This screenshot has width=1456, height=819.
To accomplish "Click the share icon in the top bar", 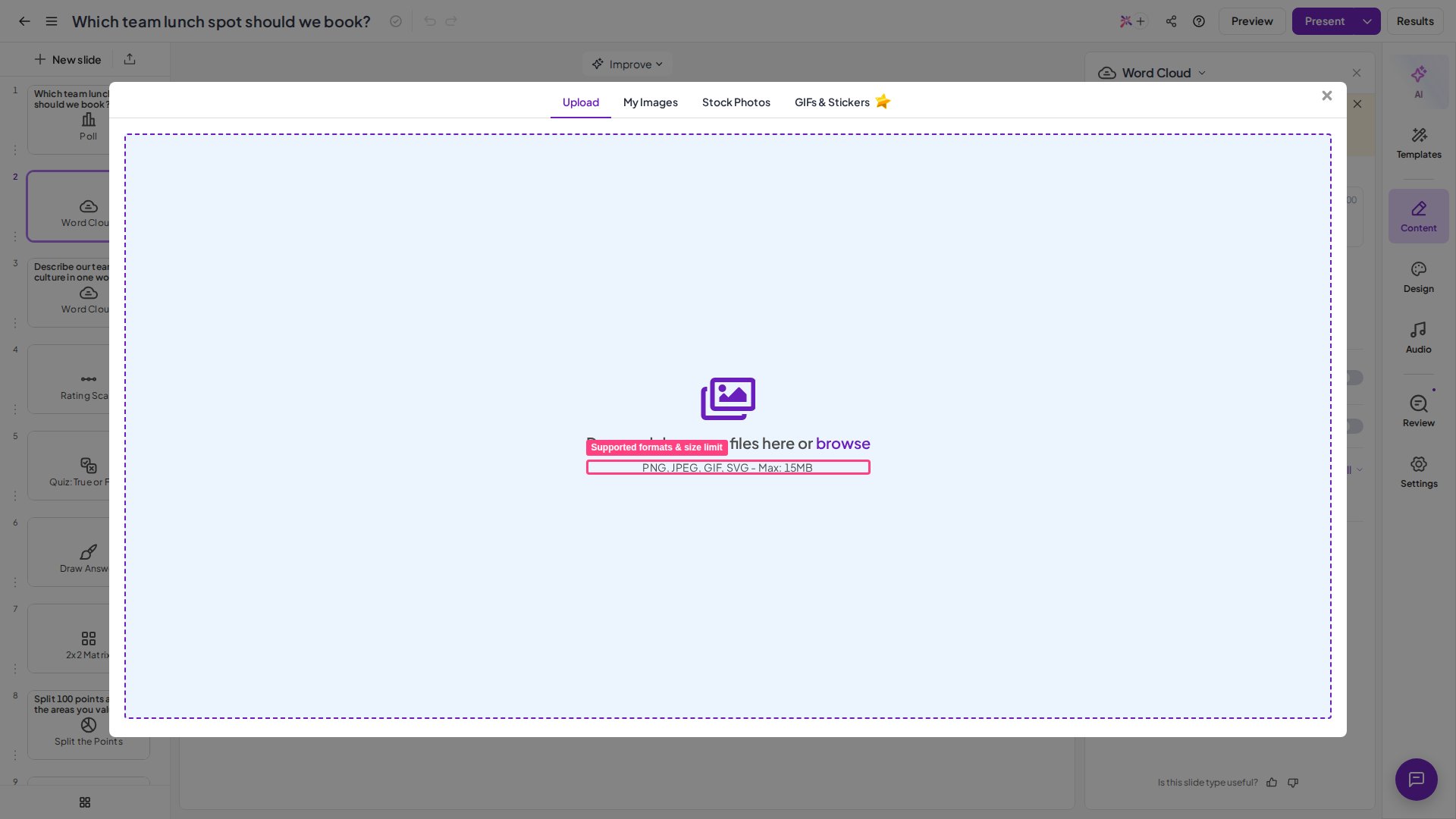I will [x=1171, y=21].
